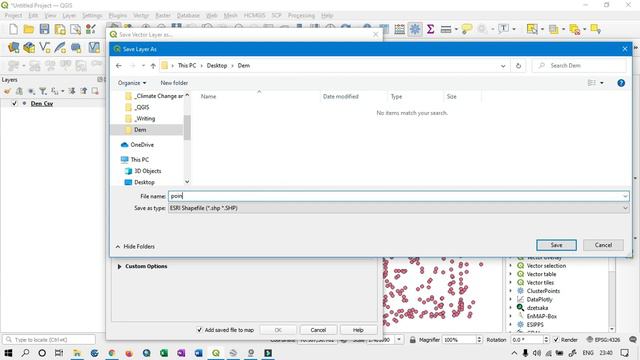The height and width of the screenshot is (360, 640).
Task: Expand Vector selection group in toolbox
Action: click(510, 266)
